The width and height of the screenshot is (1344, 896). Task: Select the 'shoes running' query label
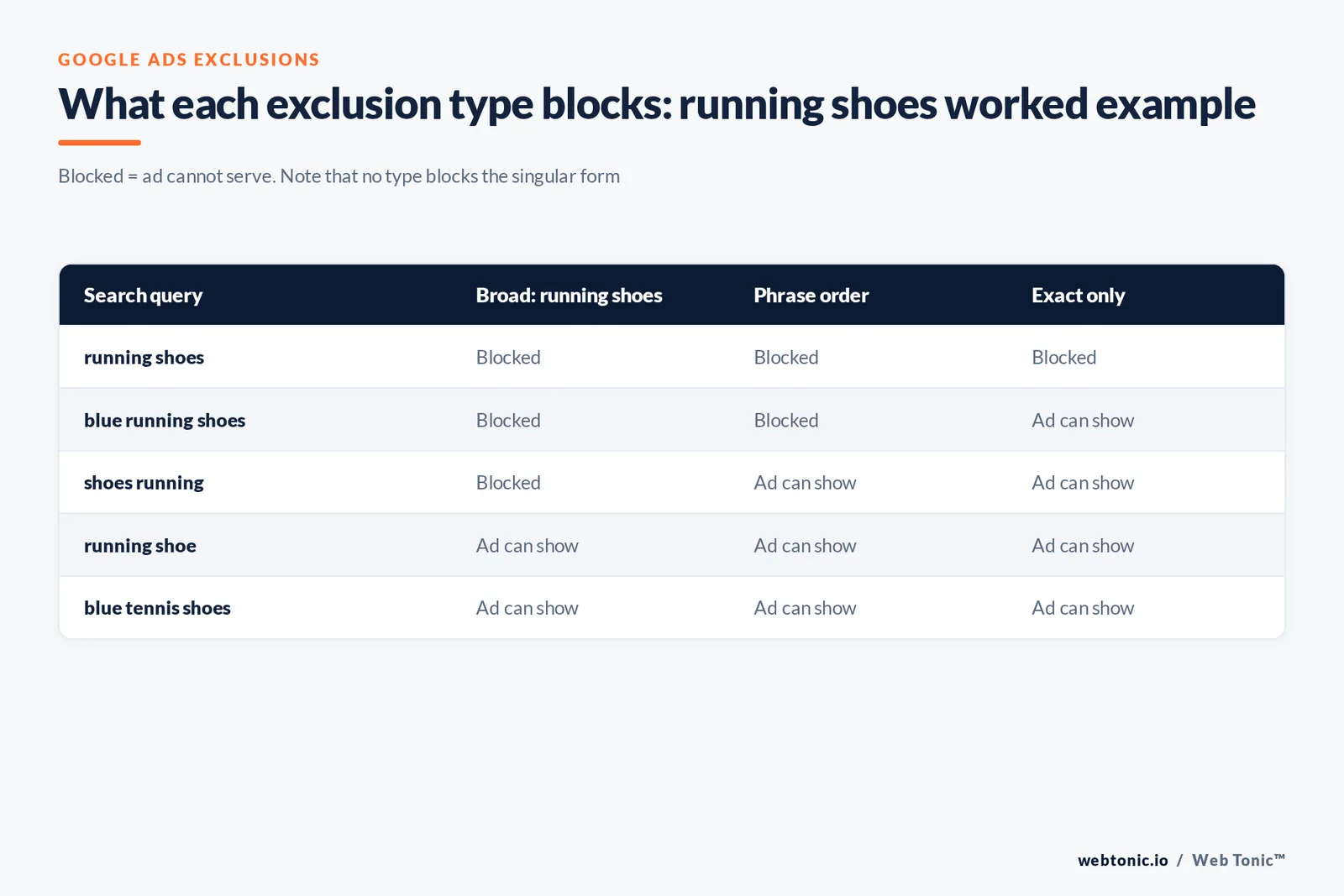(x=144, y=483)
